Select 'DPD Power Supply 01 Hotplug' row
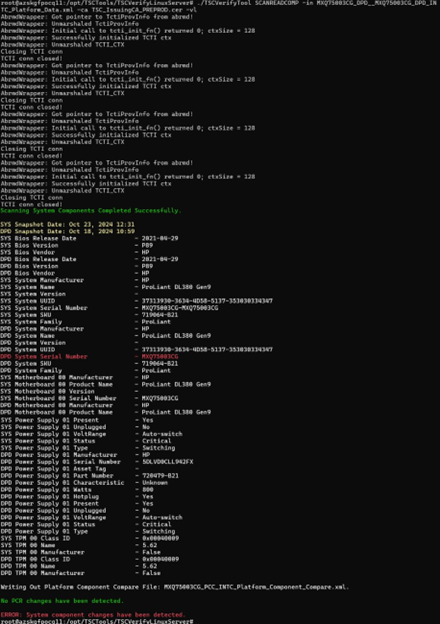Image resolution: width=440 pixels, height=624 pixels. pos(77,497)
